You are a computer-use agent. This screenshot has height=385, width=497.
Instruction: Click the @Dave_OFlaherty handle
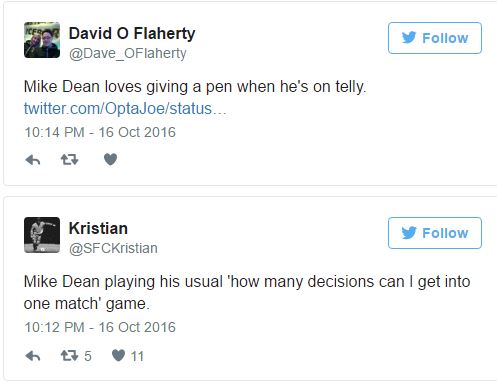point(128,54)
